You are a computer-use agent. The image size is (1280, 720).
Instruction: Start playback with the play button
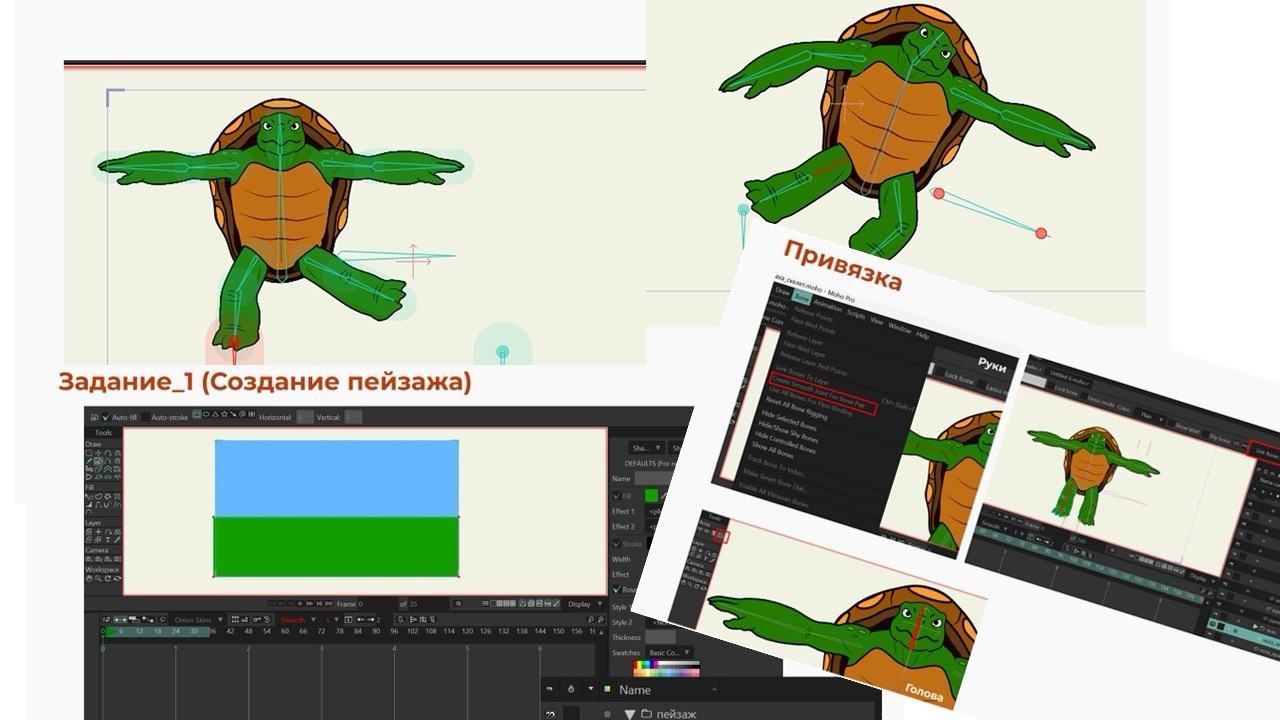pyautogui.click(x=300, y=604)
